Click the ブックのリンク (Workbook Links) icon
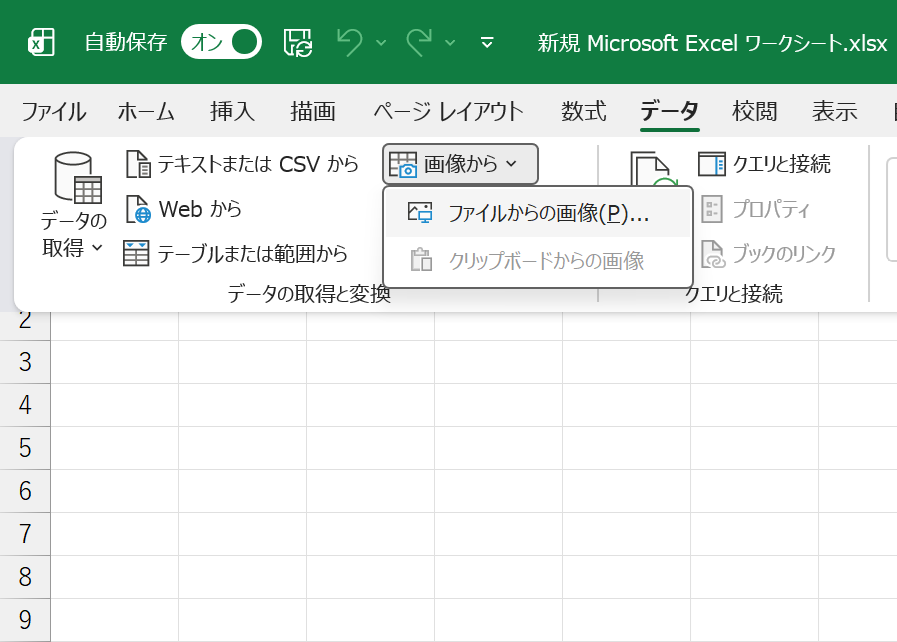 pyautogui.click(x=712, y=254)
